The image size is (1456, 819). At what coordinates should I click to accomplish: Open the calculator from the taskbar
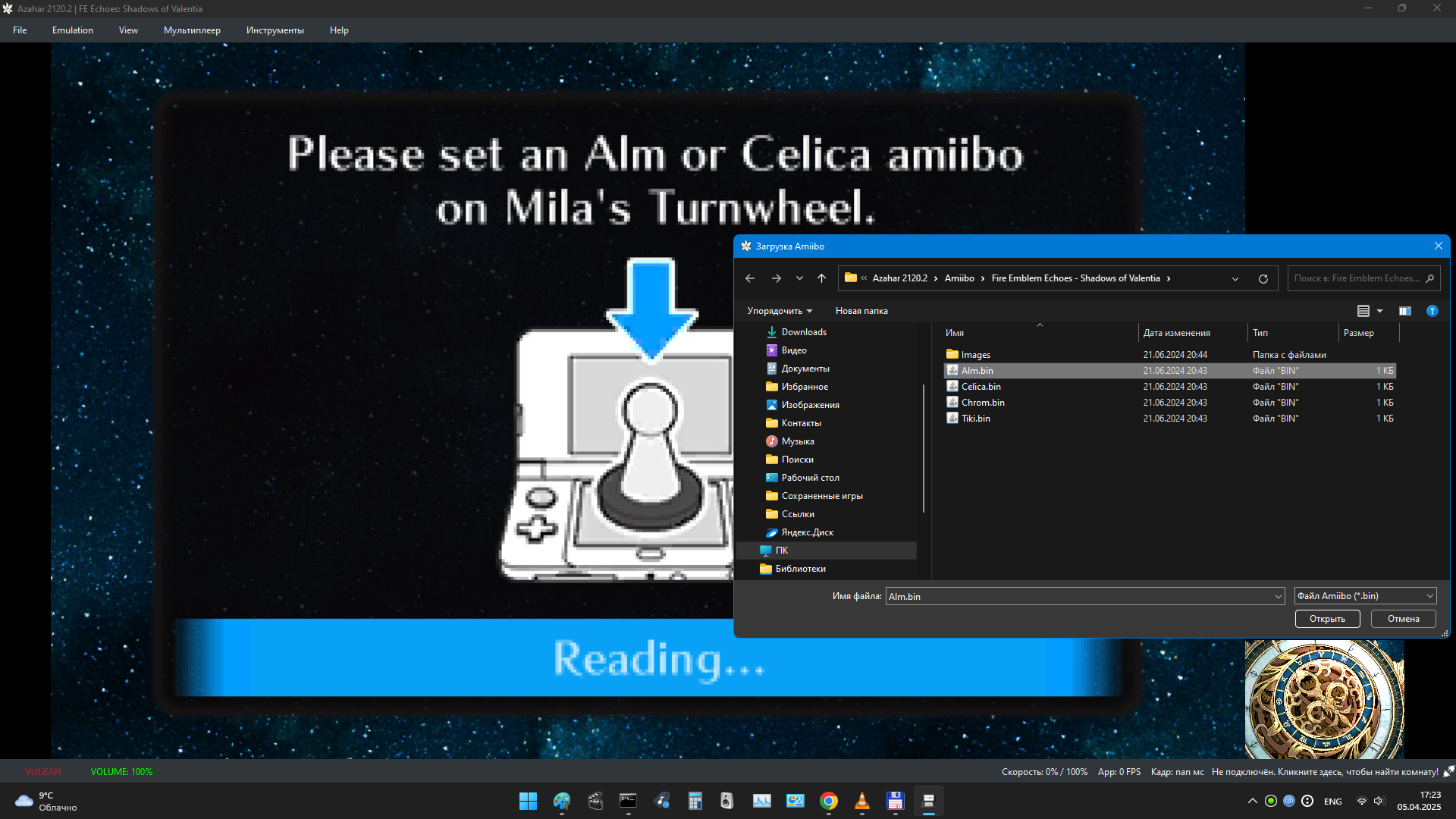(x=695, y=801)
